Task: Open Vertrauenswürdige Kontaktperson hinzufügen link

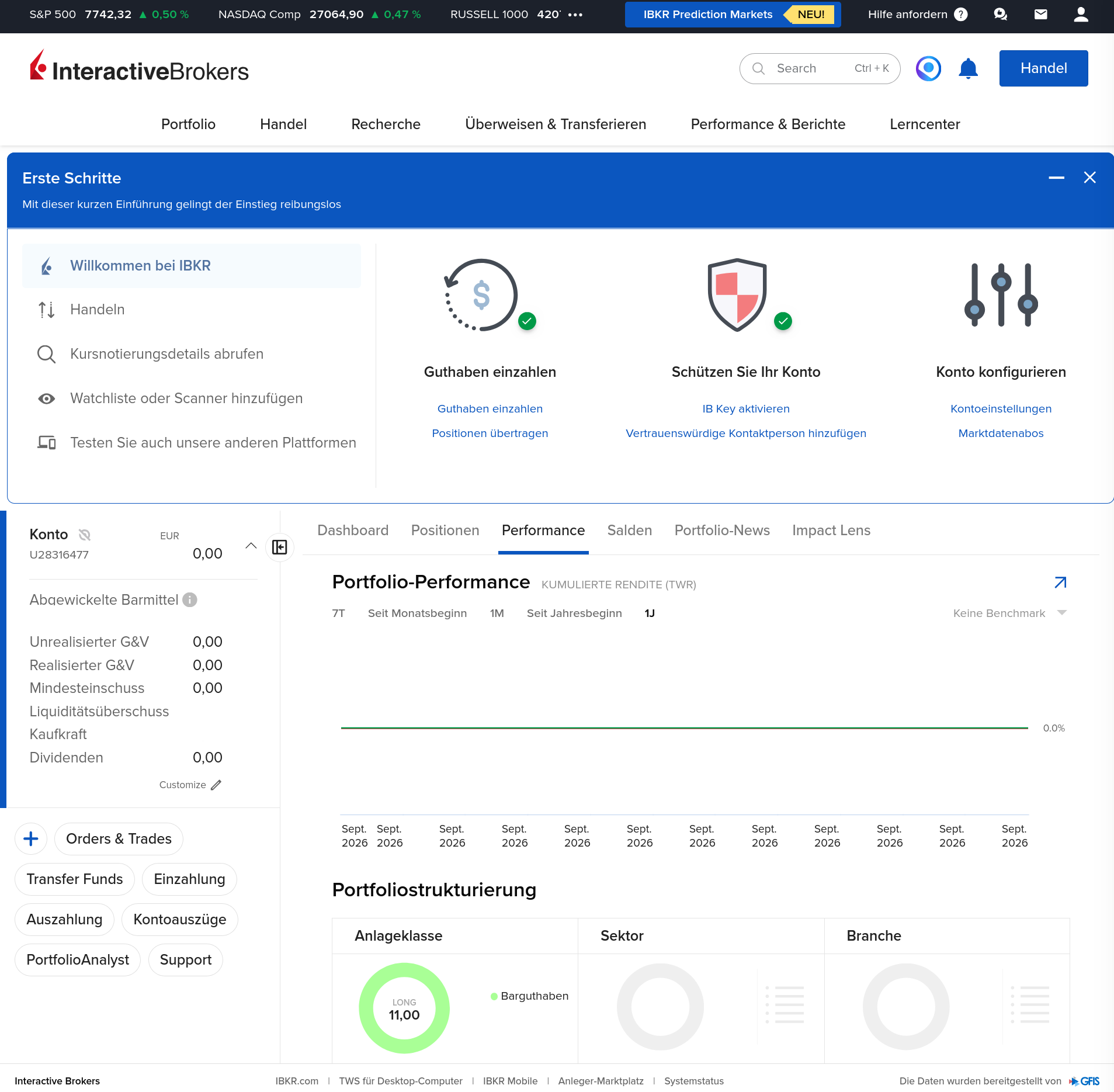Action: pos(745,434)
